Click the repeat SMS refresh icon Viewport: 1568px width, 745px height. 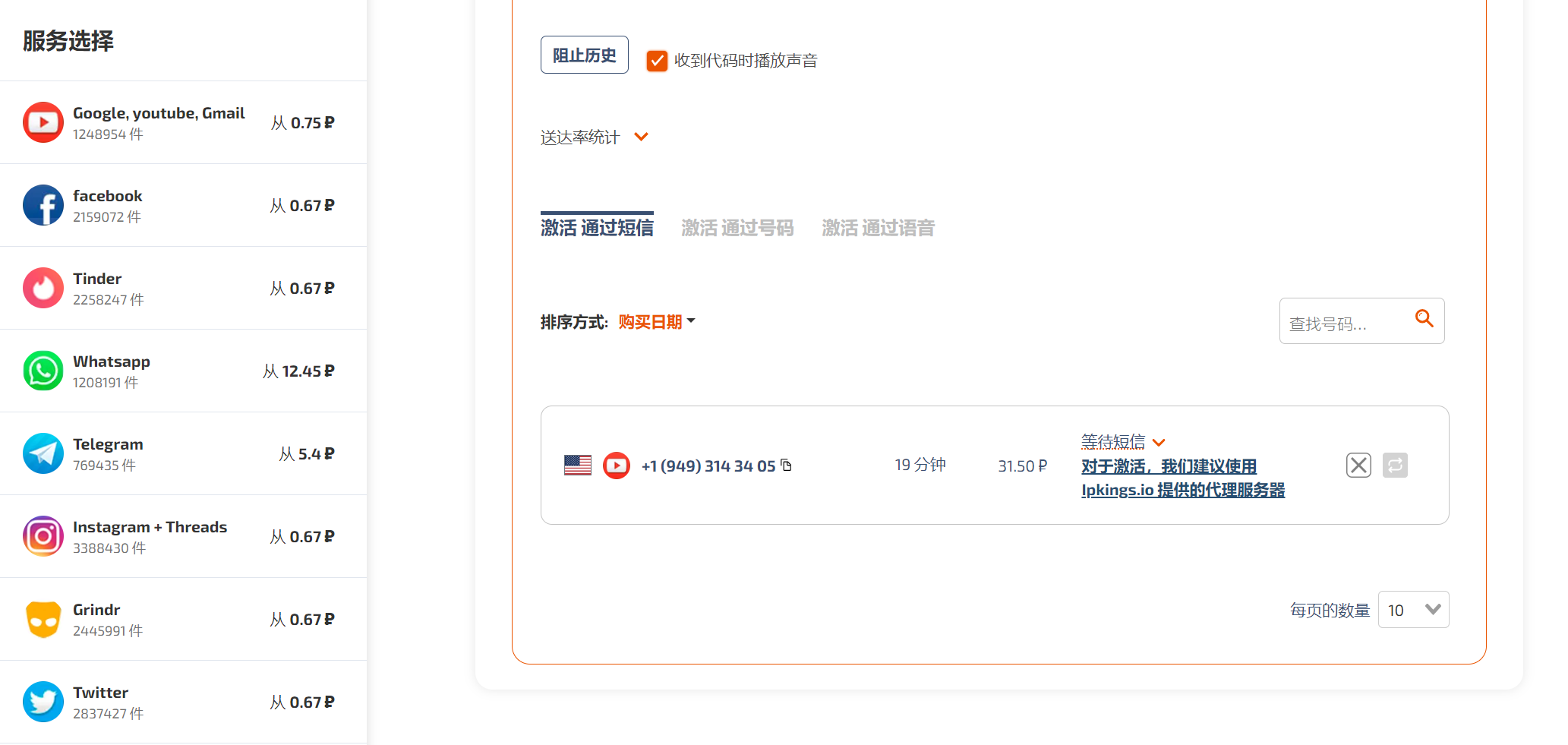click(x=1395, y=465)
